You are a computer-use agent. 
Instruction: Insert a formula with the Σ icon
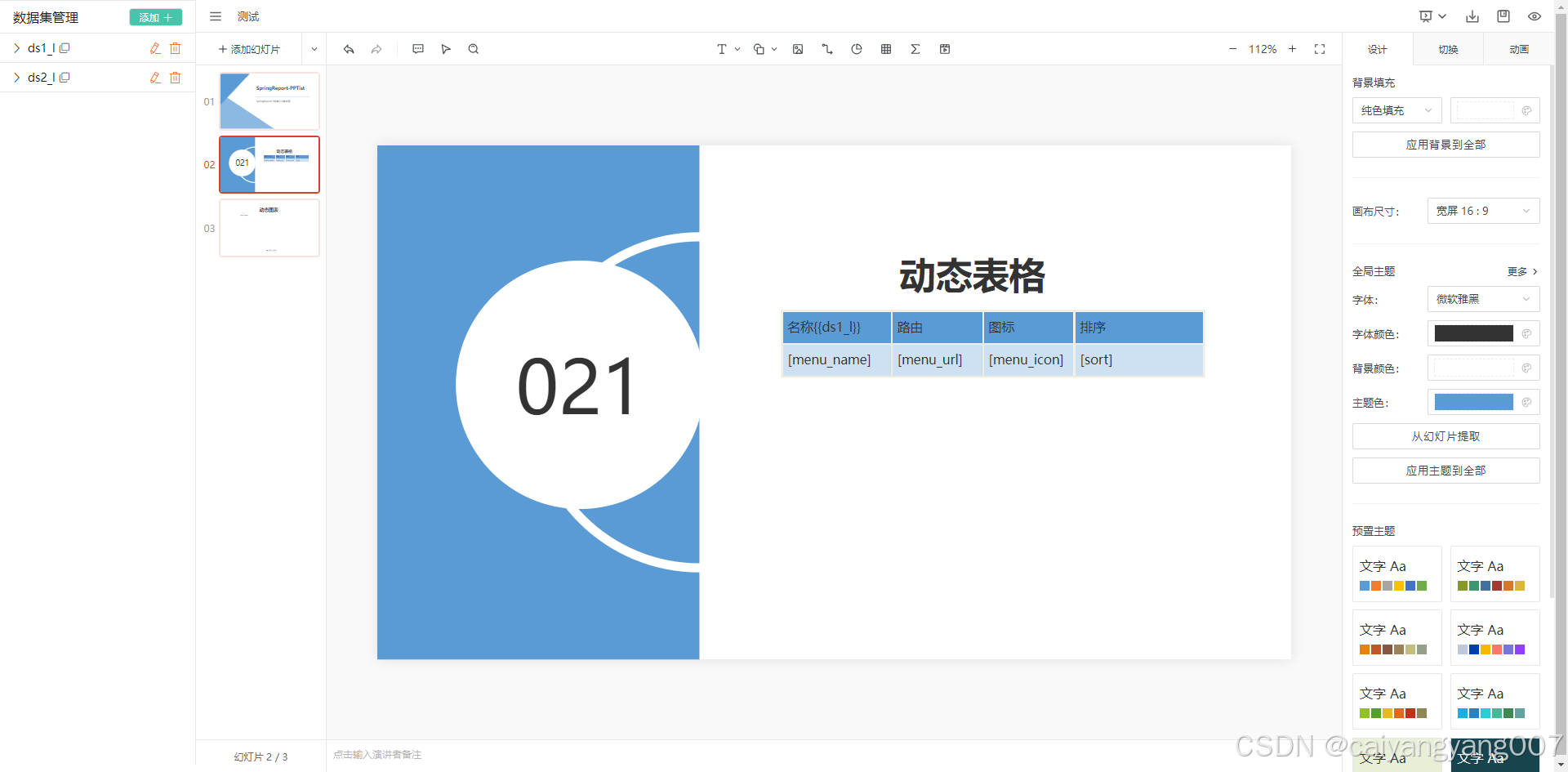915,49
